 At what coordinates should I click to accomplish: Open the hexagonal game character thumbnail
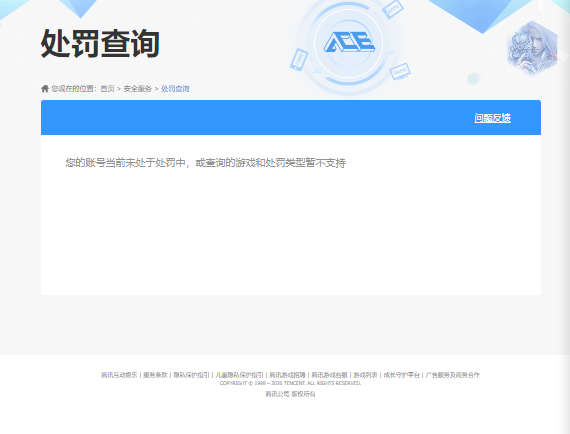click(532, 48)
